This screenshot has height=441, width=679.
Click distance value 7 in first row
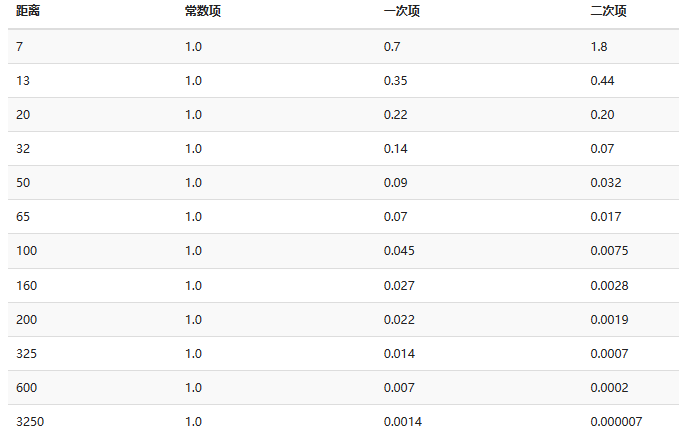19,46
